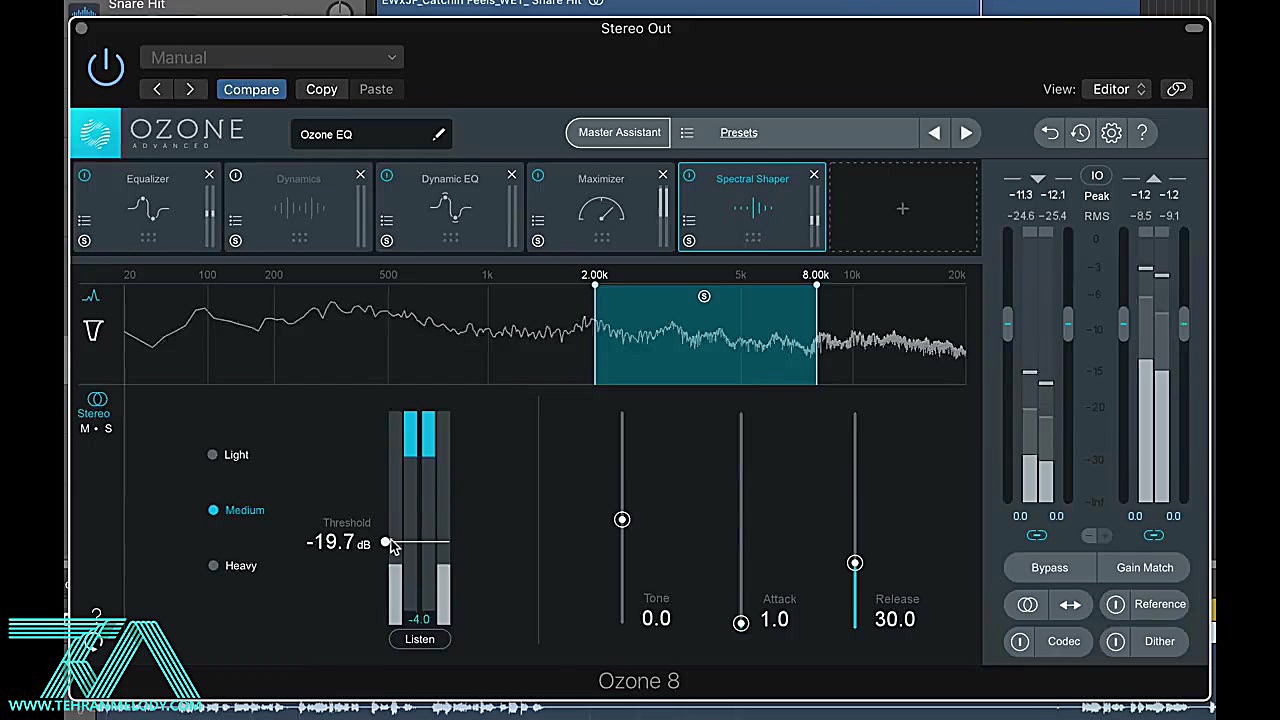Open the History clock icon
This screenshot has height=720, width=1280.
coord(1080,132)
